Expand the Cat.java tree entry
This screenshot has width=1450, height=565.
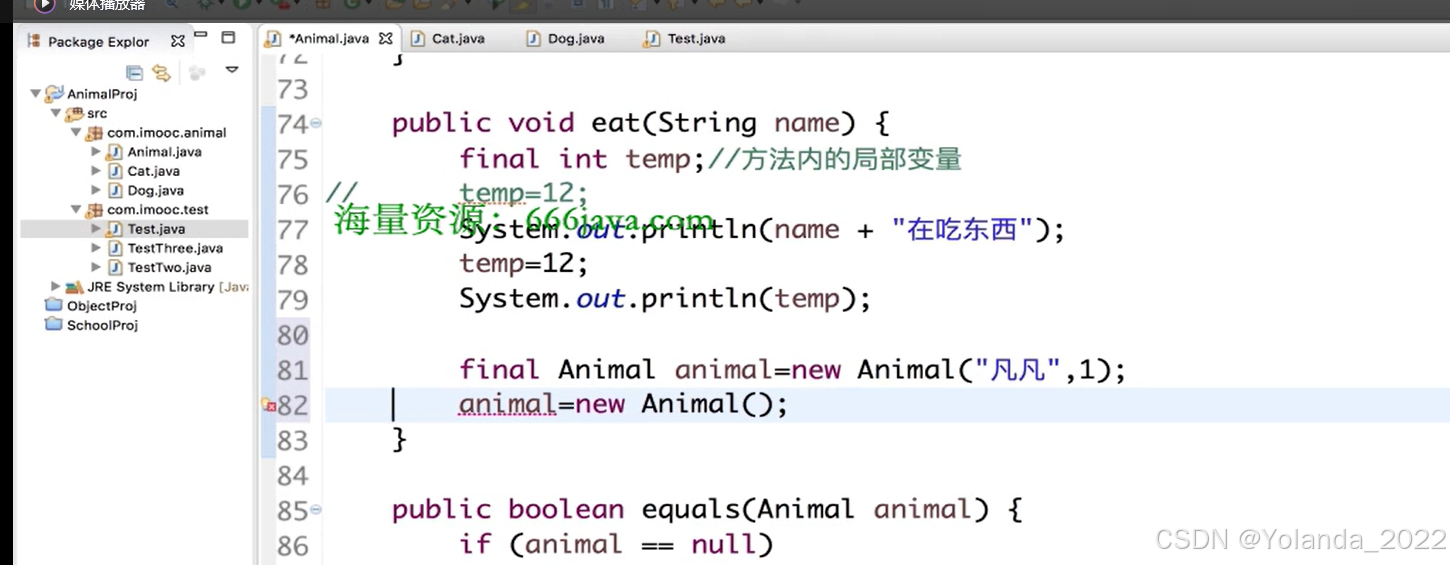(x=96, y=171)
